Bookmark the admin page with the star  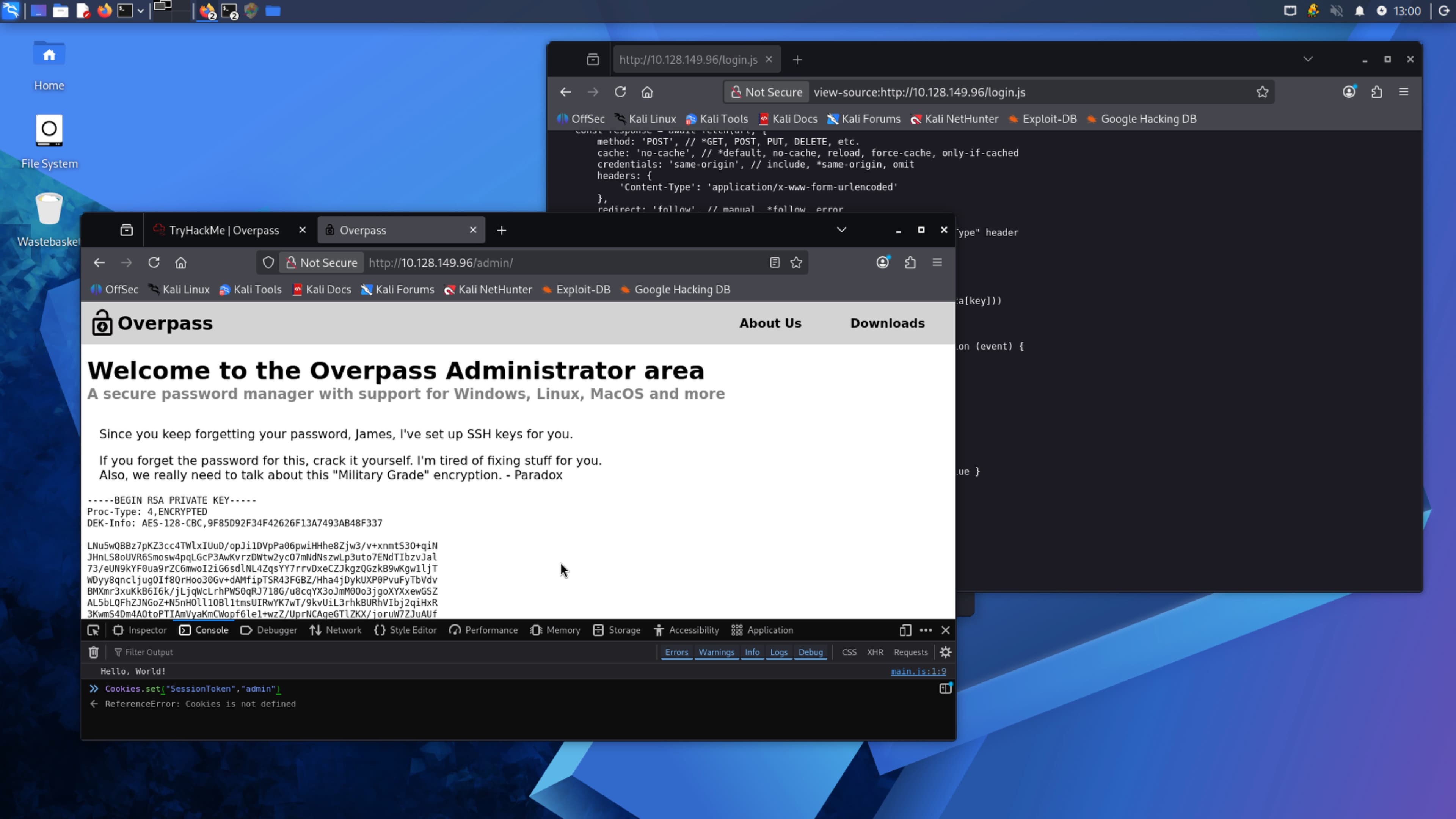[796, 263]
